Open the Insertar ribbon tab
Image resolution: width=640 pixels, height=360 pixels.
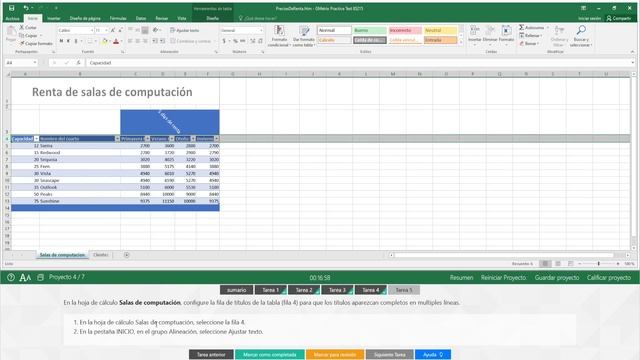pyautogui.click(x=54, y=18)
